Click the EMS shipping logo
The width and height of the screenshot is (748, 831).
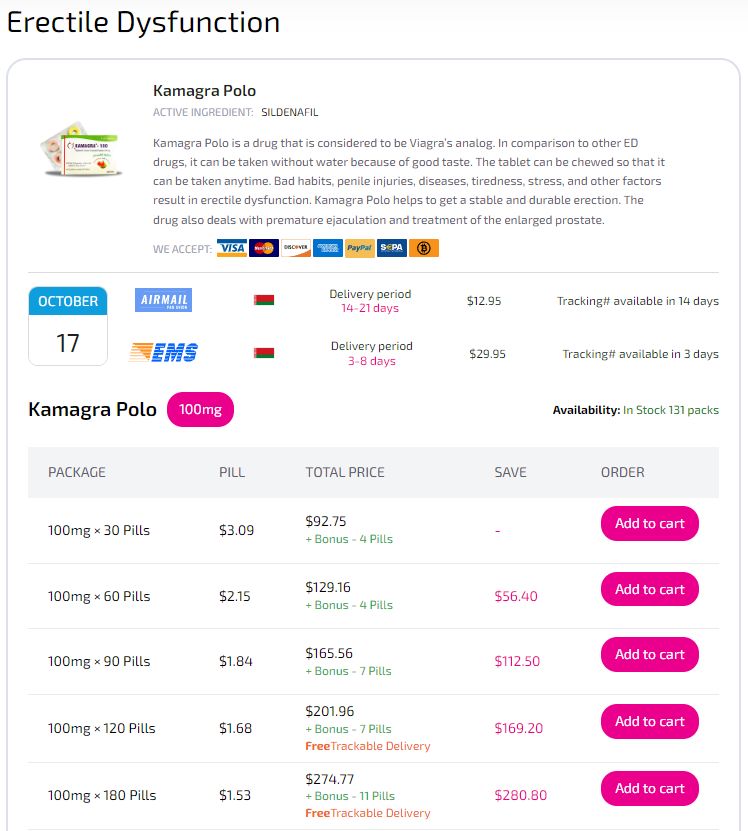click(x=163, y=352)
